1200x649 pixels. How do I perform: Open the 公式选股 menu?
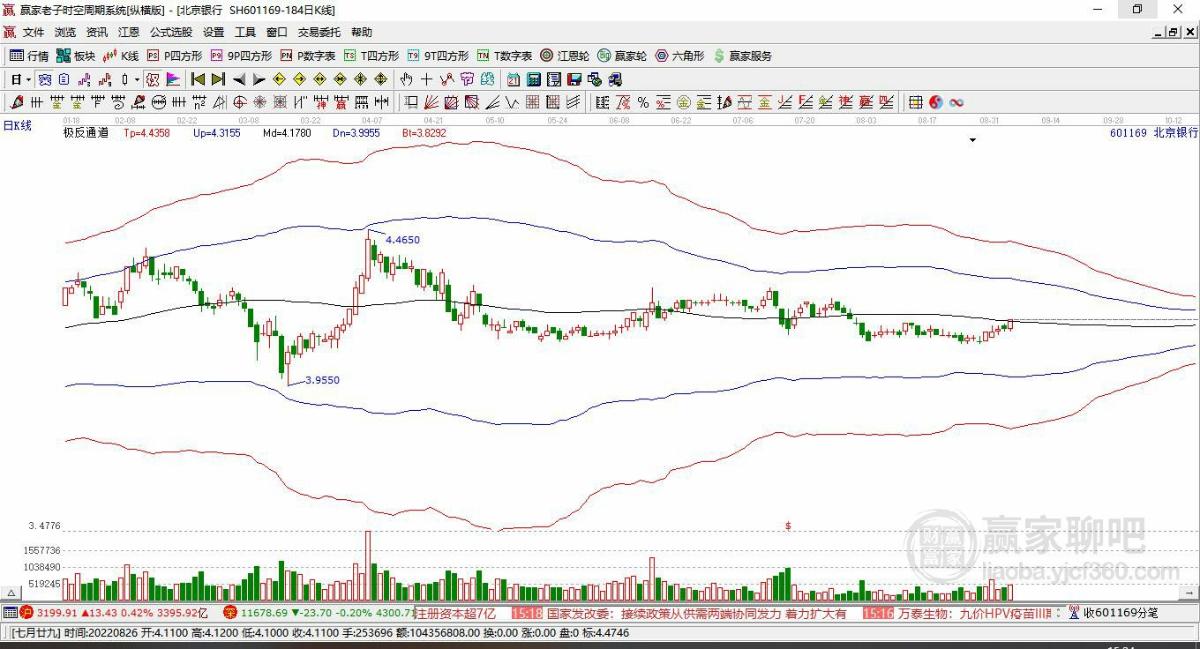pos(171,32)
